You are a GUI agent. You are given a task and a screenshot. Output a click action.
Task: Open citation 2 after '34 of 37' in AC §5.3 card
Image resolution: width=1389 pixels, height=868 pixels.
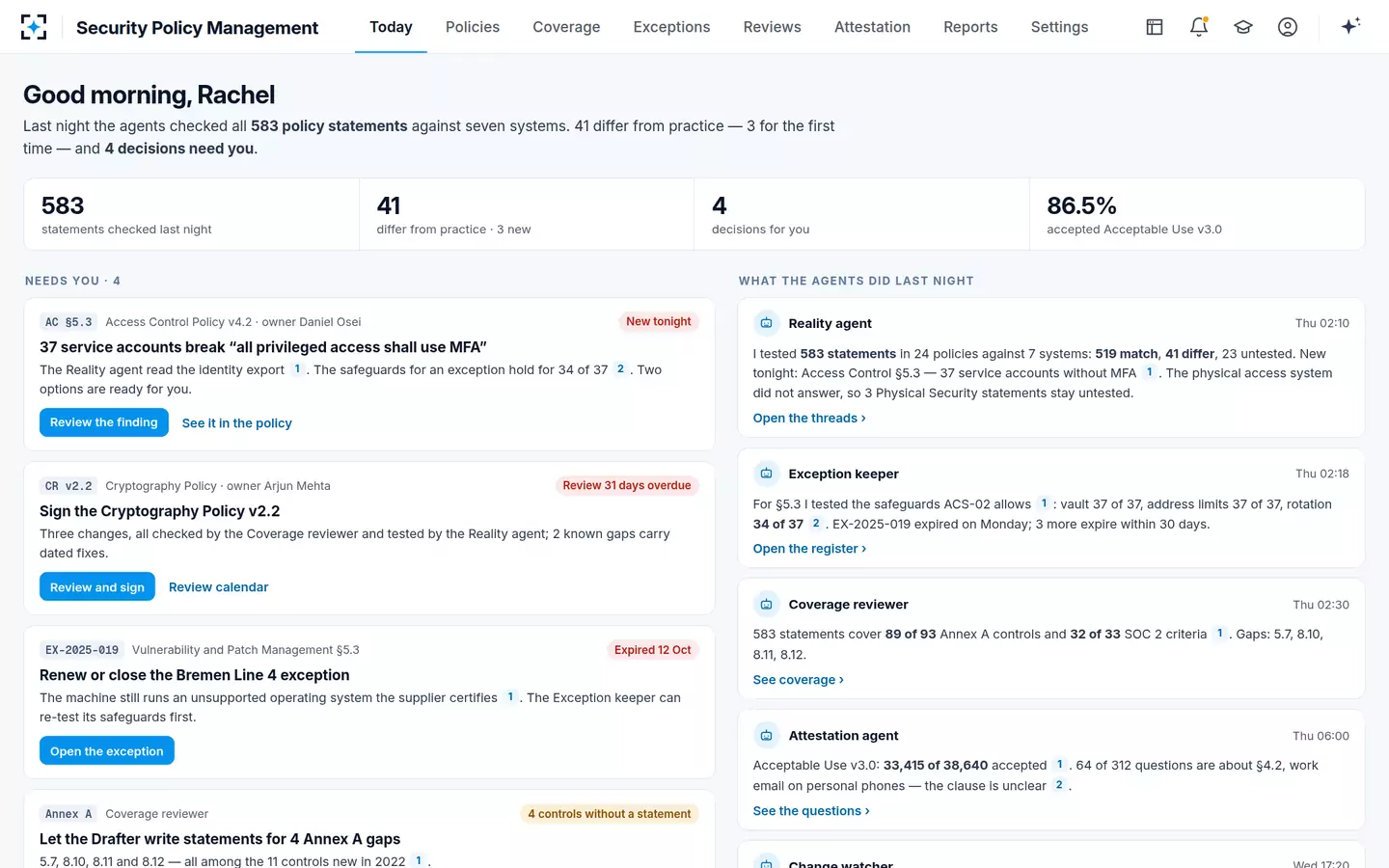(x=620, y=369)
